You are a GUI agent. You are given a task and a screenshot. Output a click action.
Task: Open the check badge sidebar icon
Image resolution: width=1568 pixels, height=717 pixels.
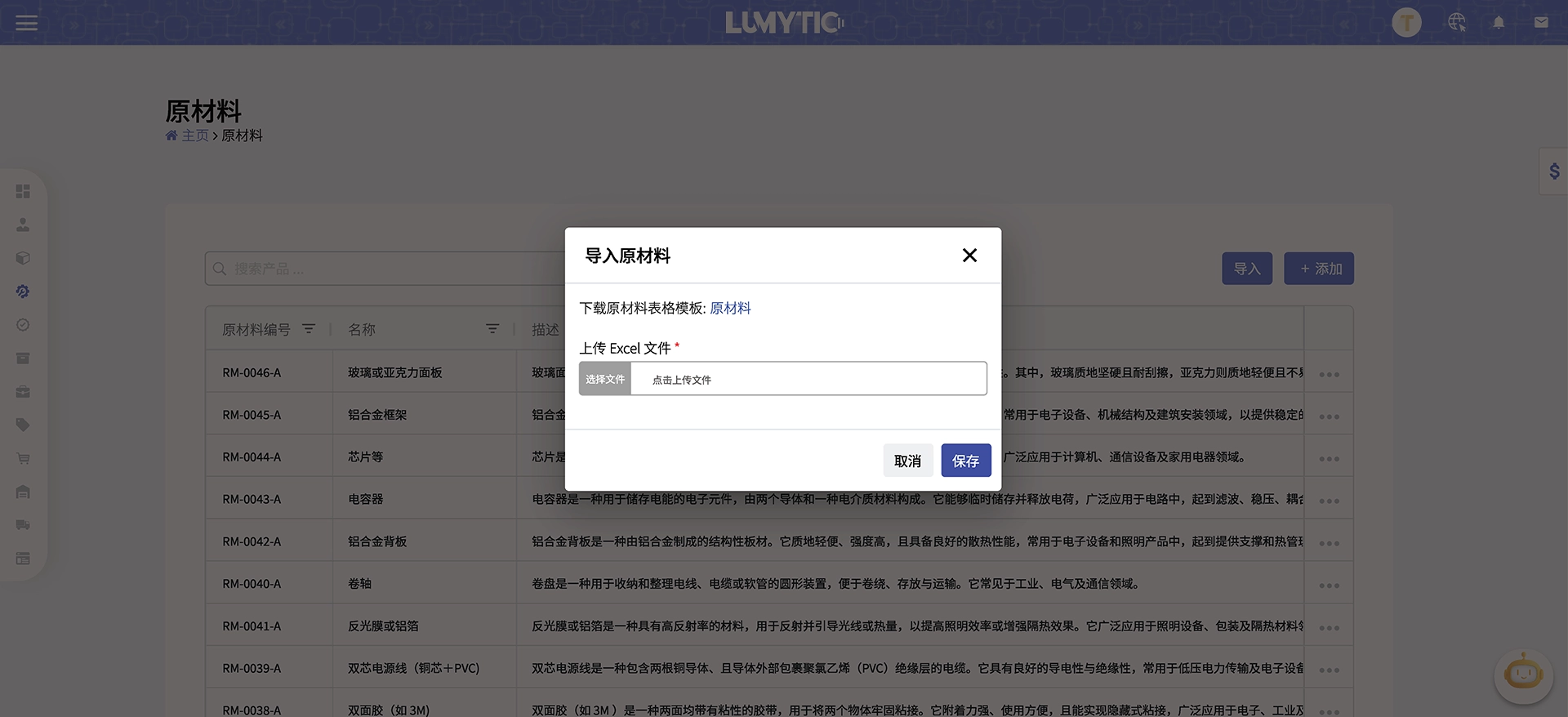23,325
